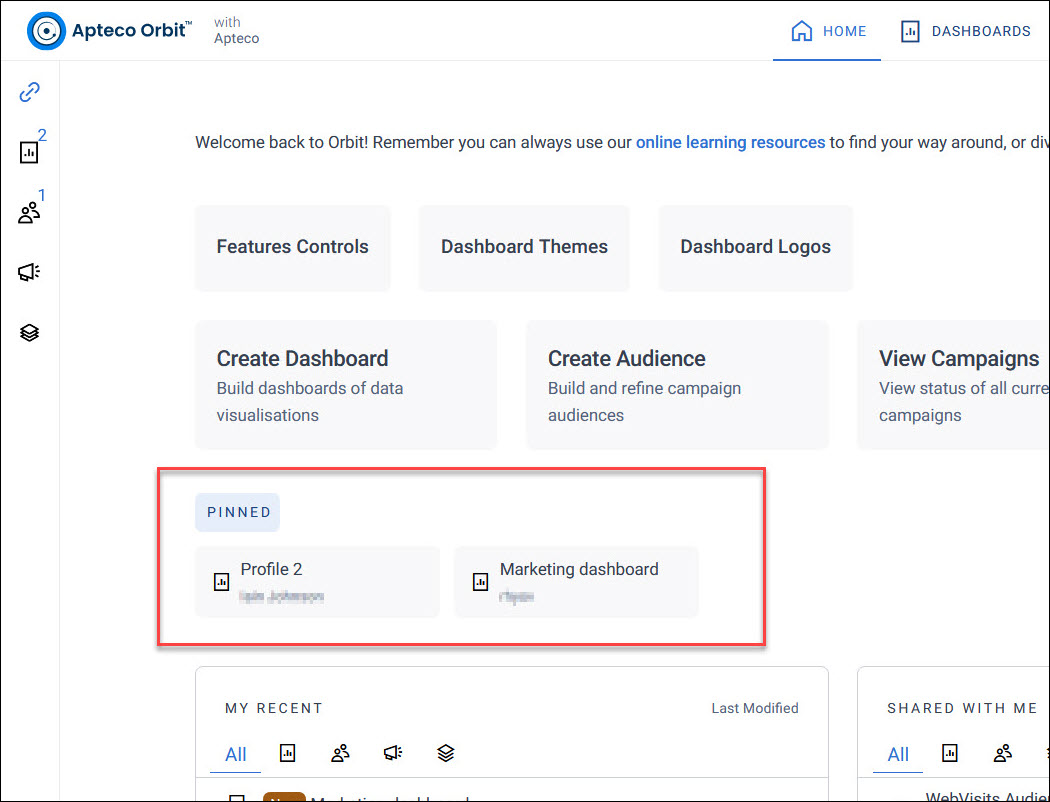Change the Last Modified sort option

(x=755, y=708)
